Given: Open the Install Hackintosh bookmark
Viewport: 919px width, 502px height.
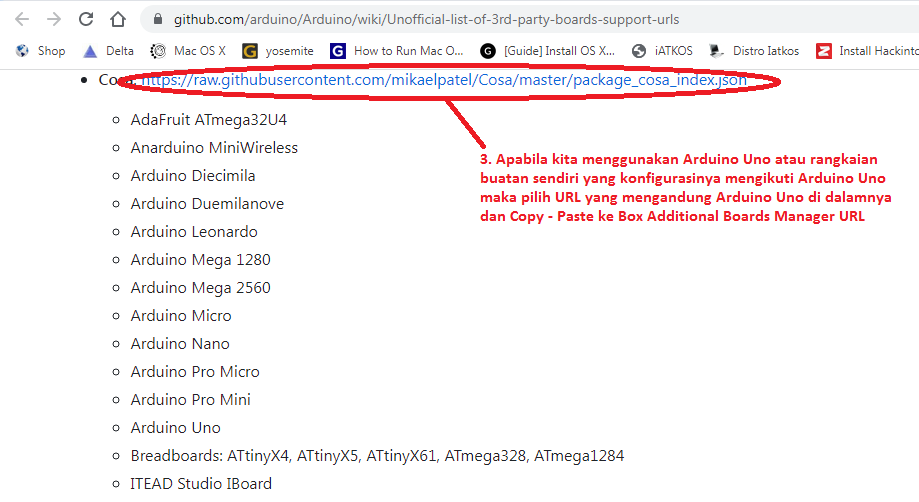Looking at the screenshot, I should click(x=868, y=50).
